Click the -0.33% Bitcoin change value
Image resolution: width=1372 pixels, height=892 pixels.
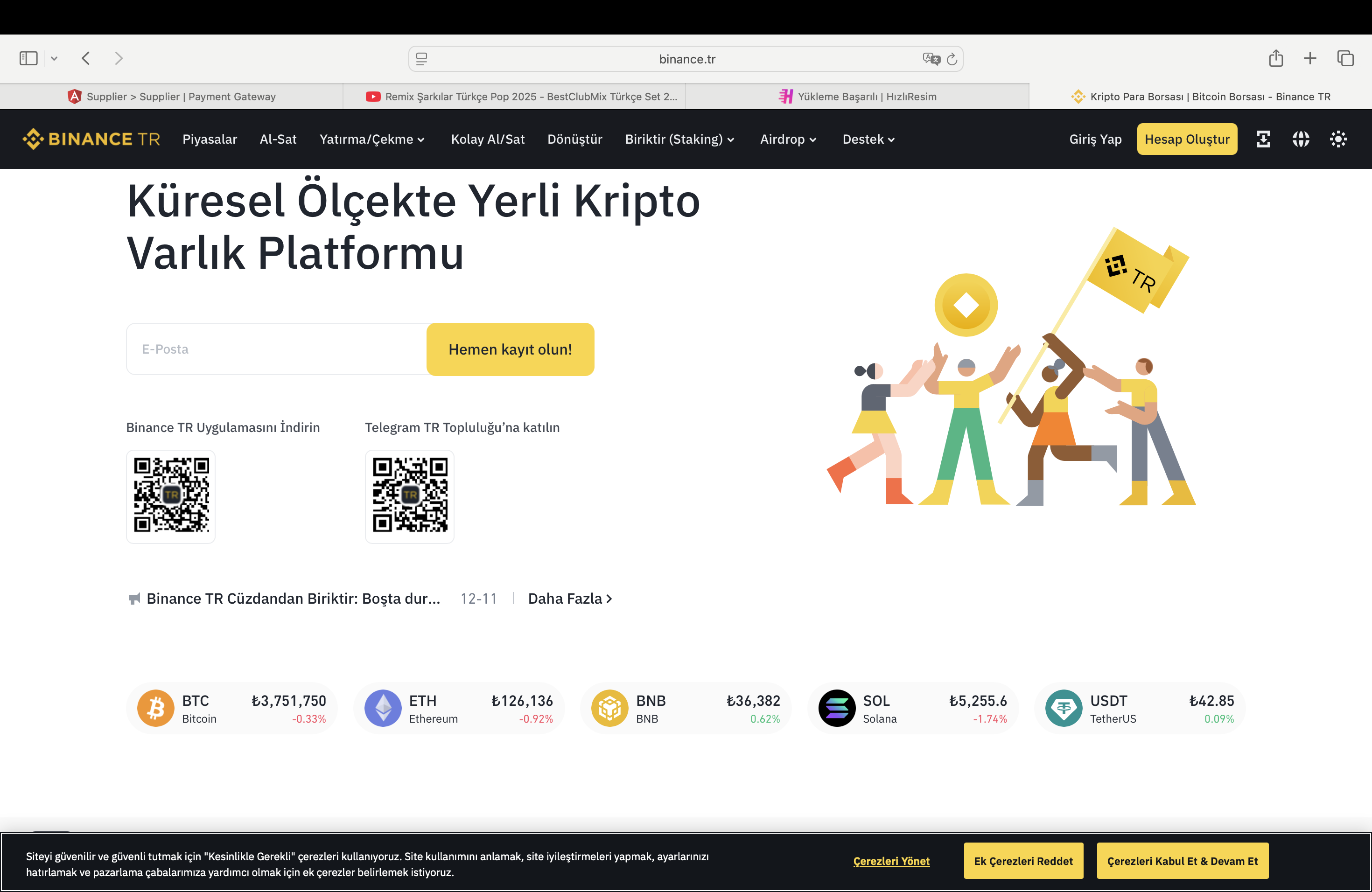point(309,719)
